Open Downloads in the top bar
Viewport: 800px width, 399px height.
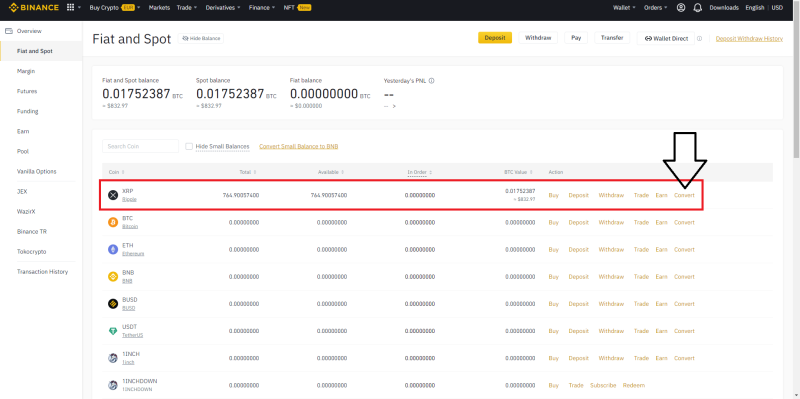[x=724, y=8]
